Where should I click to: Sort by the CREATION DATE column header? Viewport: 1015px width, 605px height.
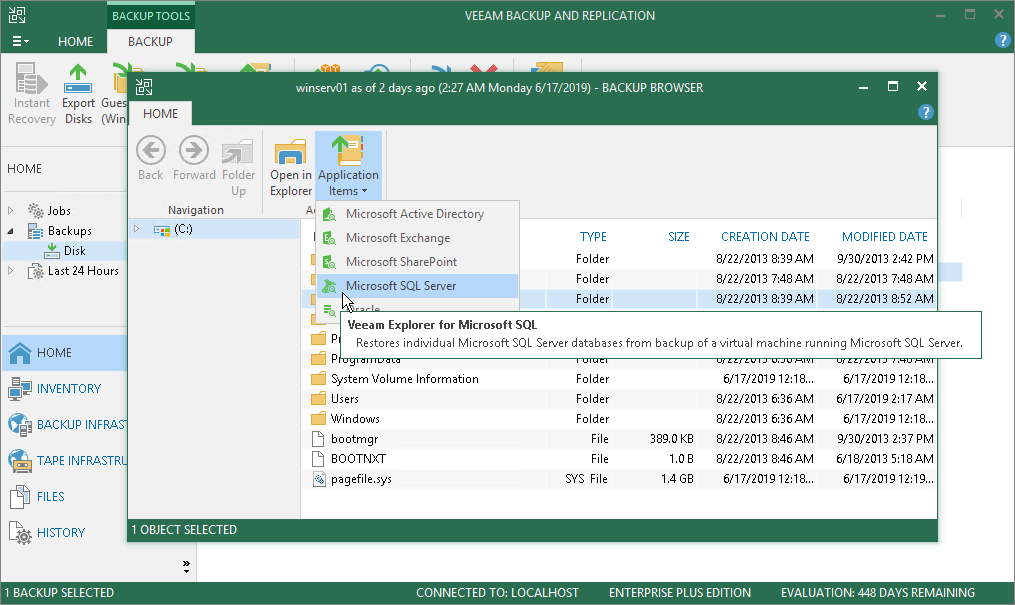tap(765, 237)
